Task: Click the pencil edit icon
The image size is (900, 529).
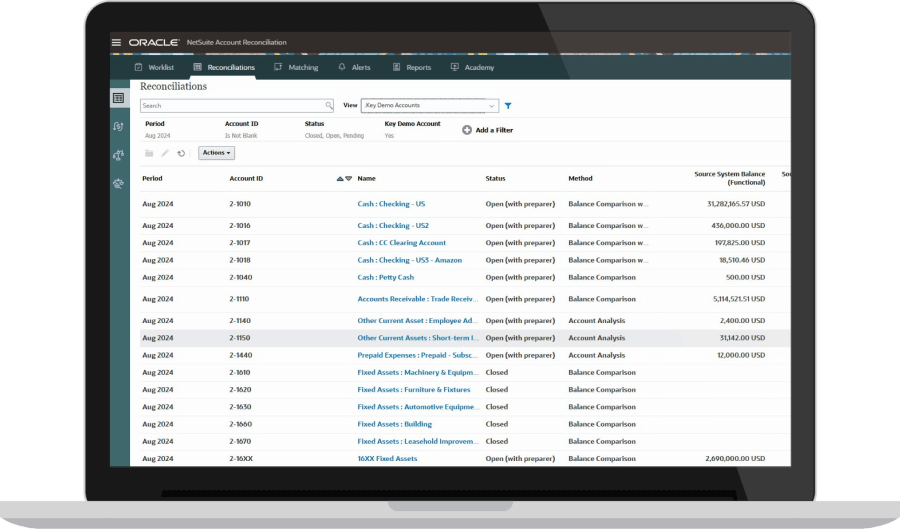Action: [x=165, y=153]
